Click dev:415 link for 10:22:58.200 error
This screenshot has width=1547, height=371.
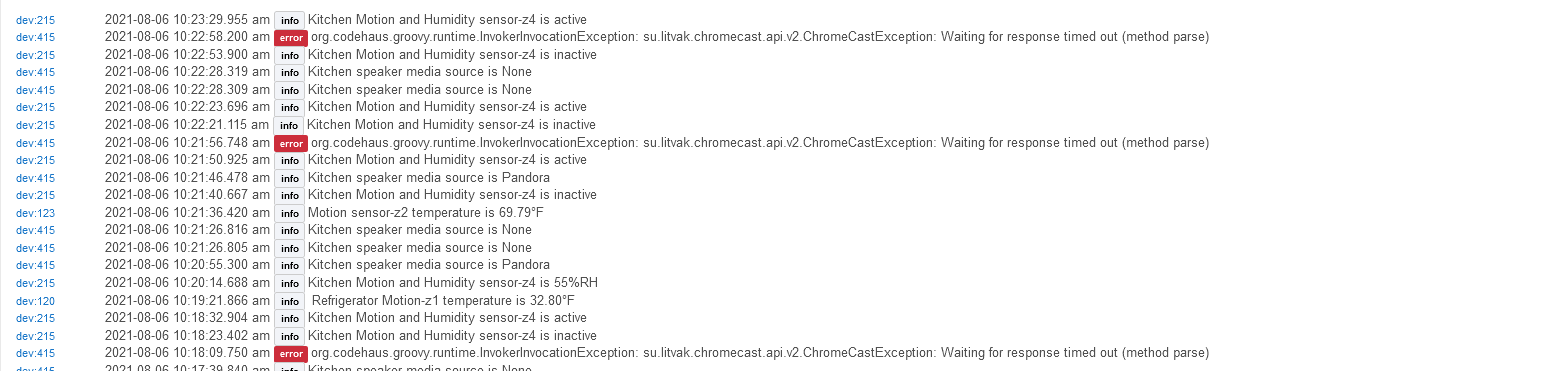click(x=35, y=37)
